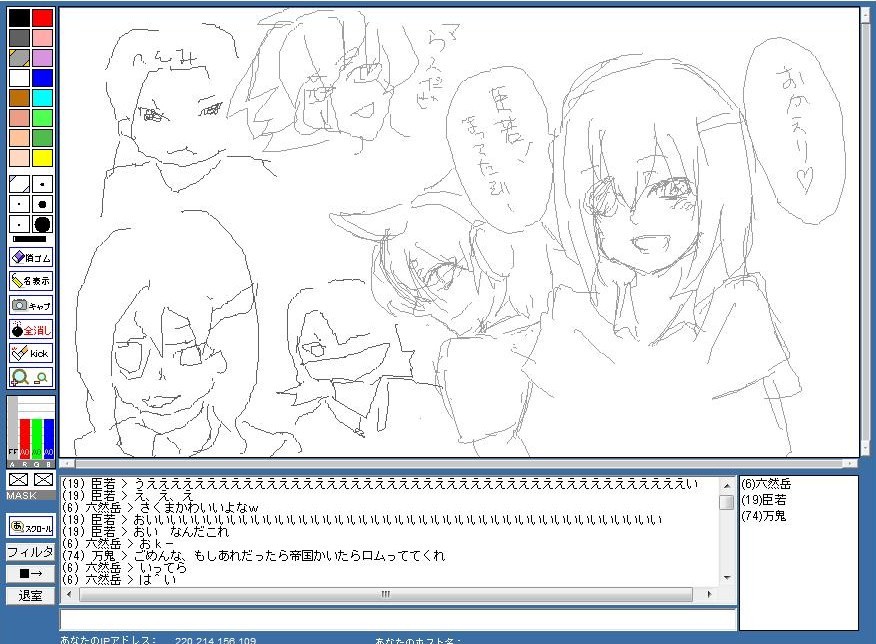Click the chat log's horizontal scroll left arrow
Viewport: 876px width, 644px height.
tap(69, 594)
